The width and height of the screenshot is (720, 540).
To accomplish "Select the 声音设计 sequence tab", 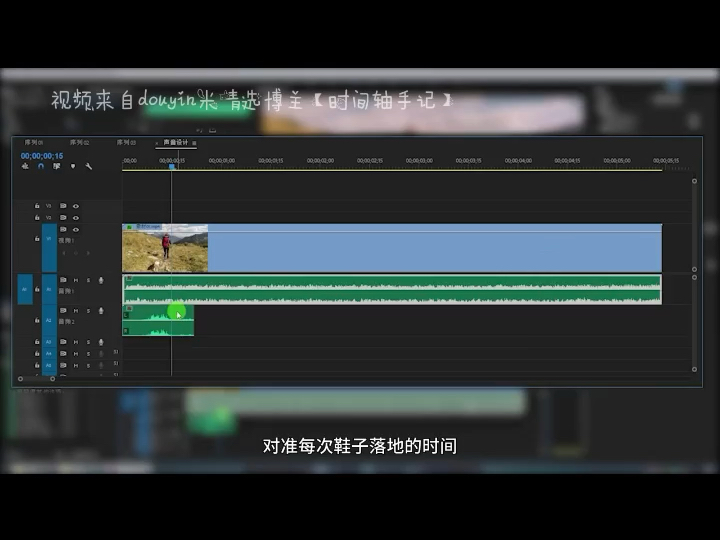I will click(x=176, y=143).
